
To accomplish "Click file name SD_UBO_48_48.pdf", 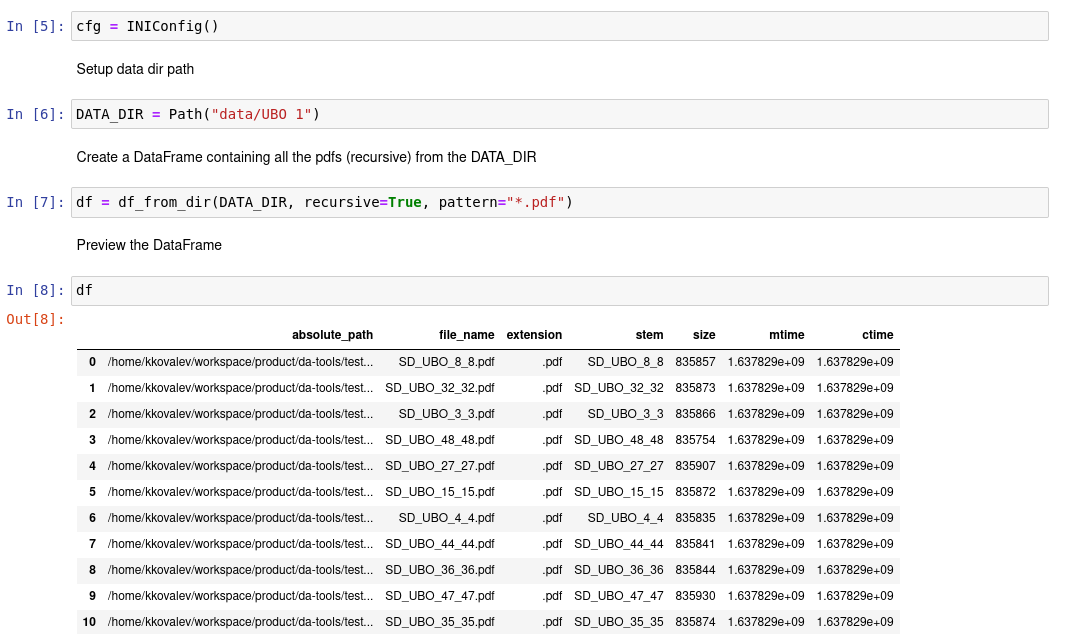I will 440,440.
